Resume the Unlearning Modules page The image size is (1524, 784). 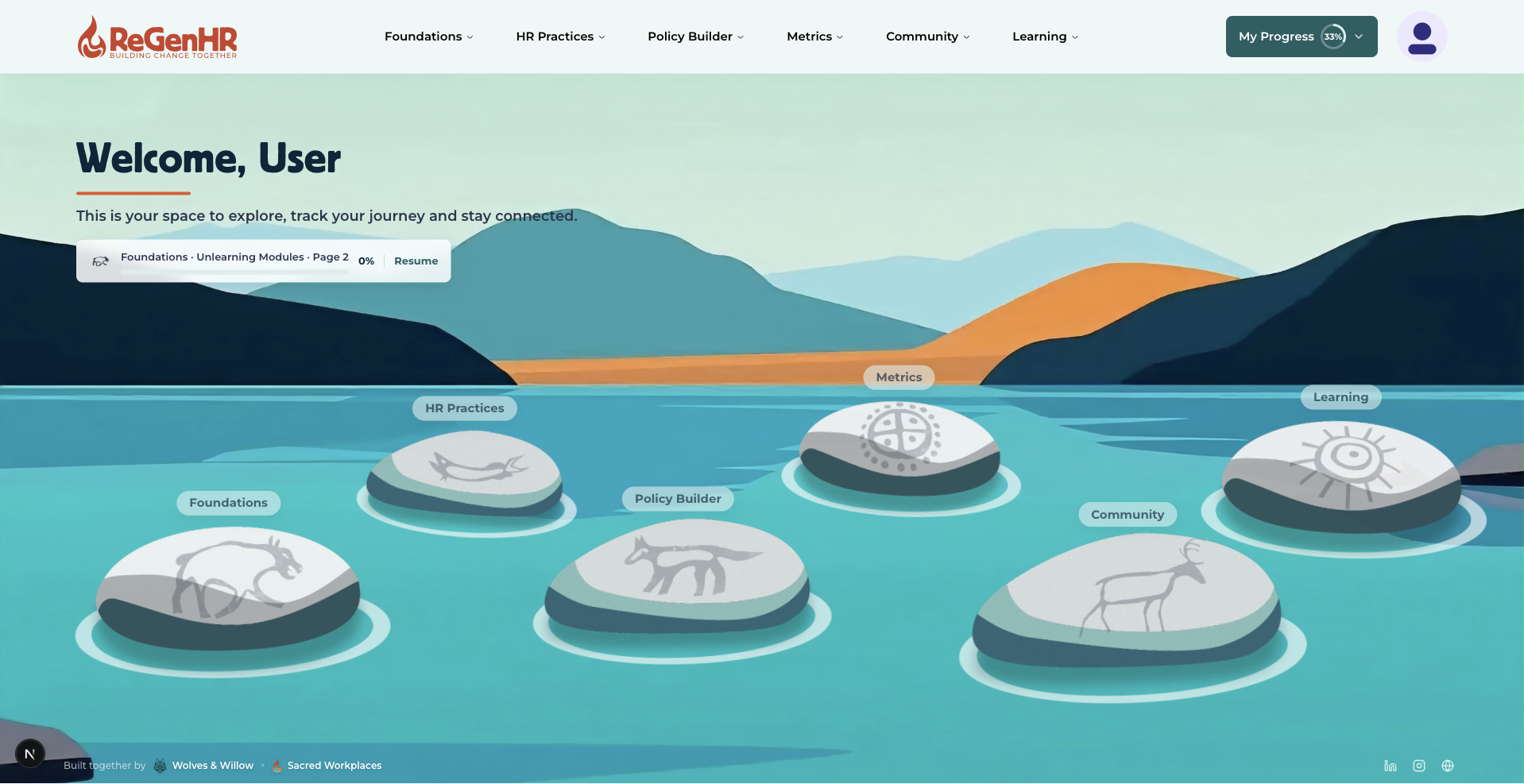416,261
